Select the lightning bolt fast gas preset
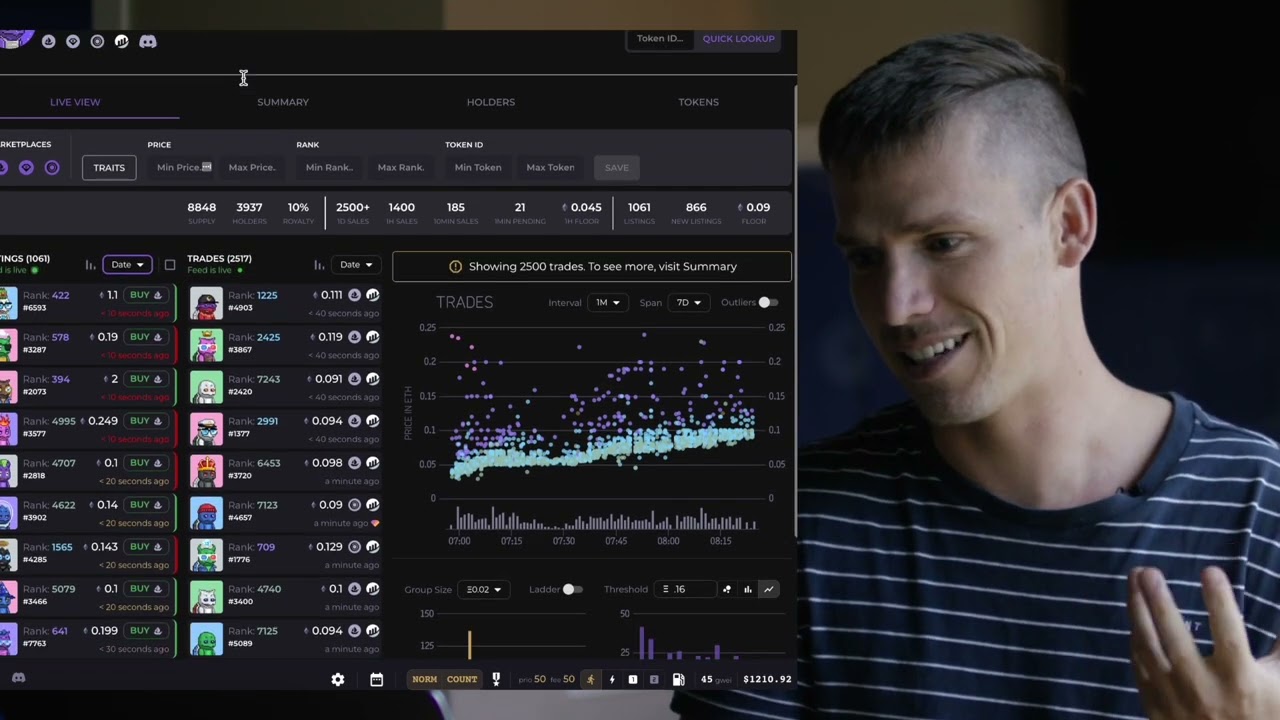Viewport: 1280px width, 720px height. point(612,679)
